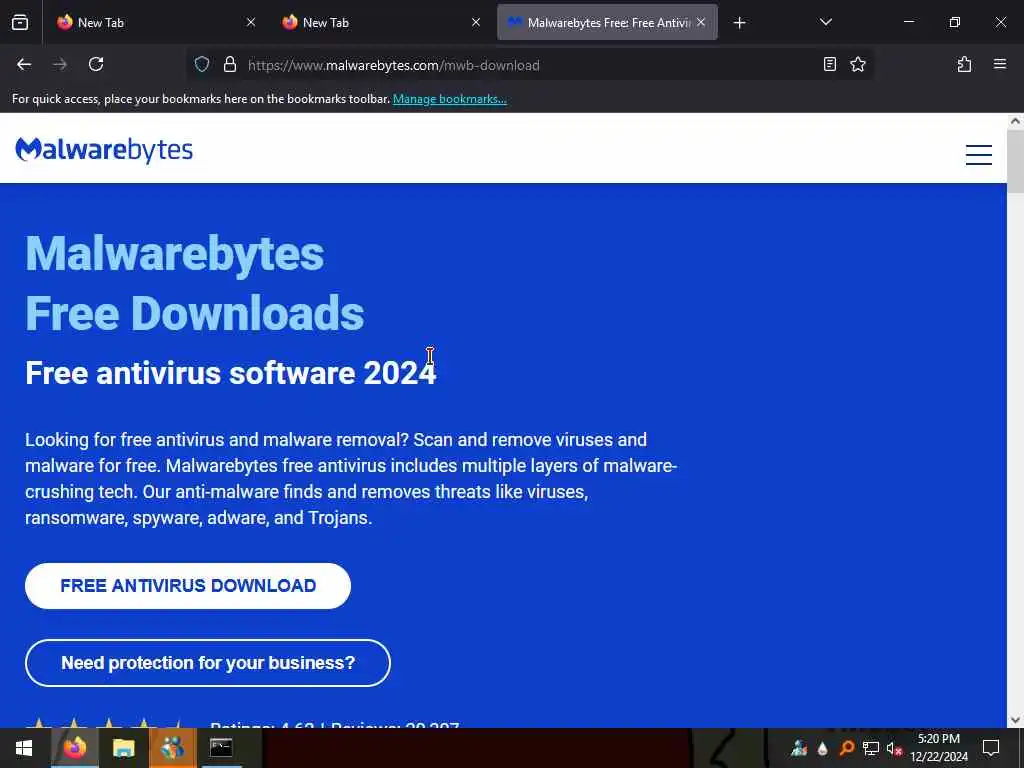The image size is (1024, 768).
Task: Click the muted volume tray icon
Action: pos(893,748)
